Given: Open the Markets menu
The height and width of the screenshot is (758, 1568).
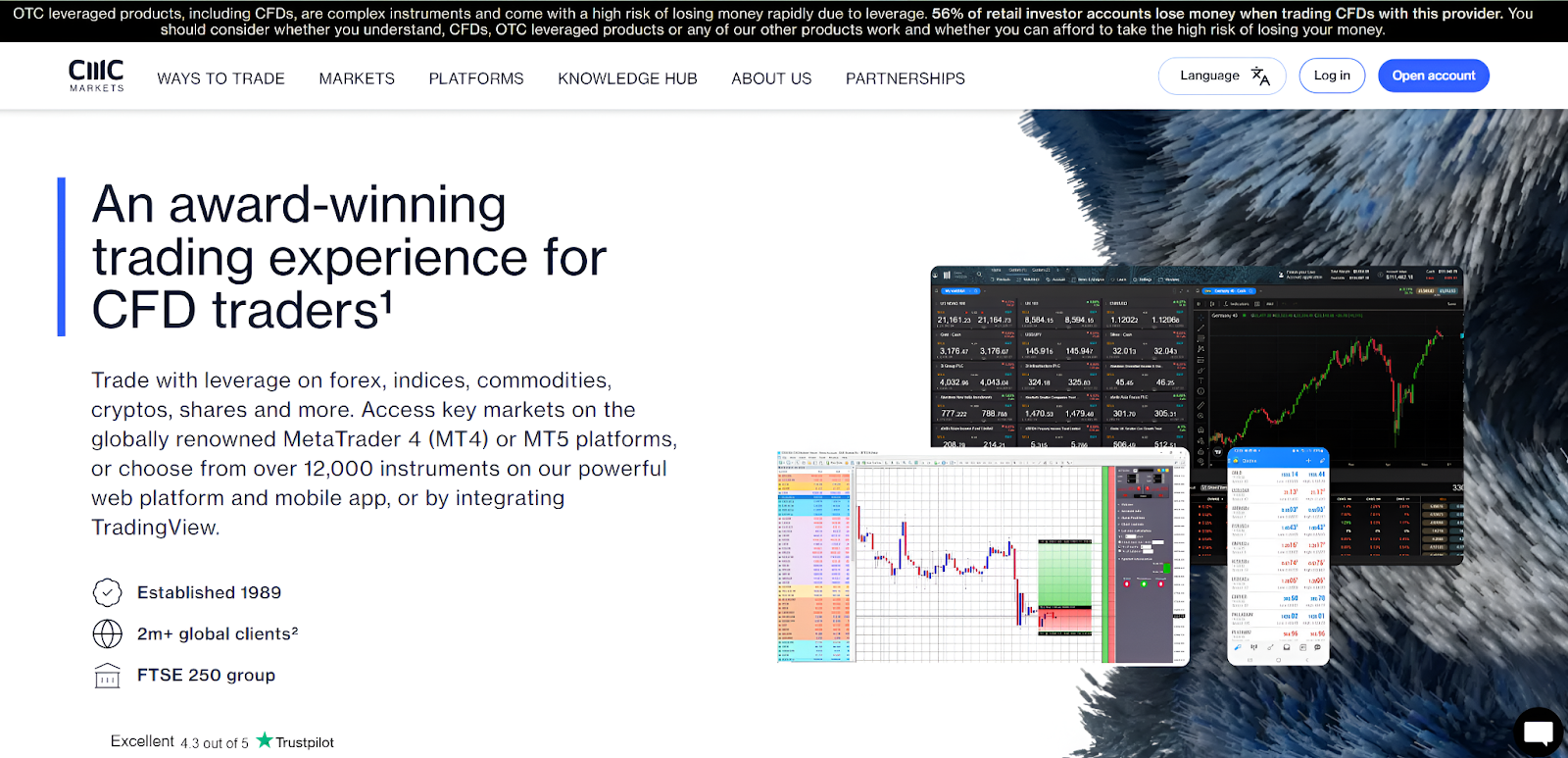Looking at the screenshot, I should pyautogui.click(x=357, y=78).
